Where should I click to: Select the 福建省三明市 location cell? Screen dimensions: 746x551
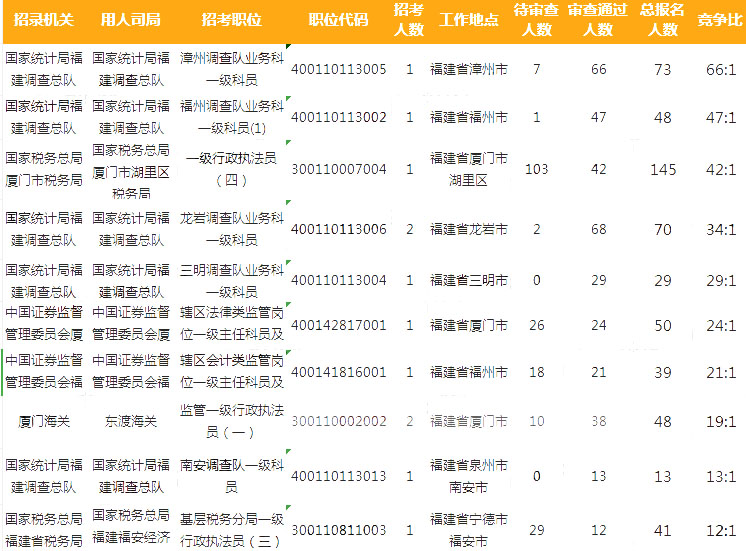pos(469,280)
